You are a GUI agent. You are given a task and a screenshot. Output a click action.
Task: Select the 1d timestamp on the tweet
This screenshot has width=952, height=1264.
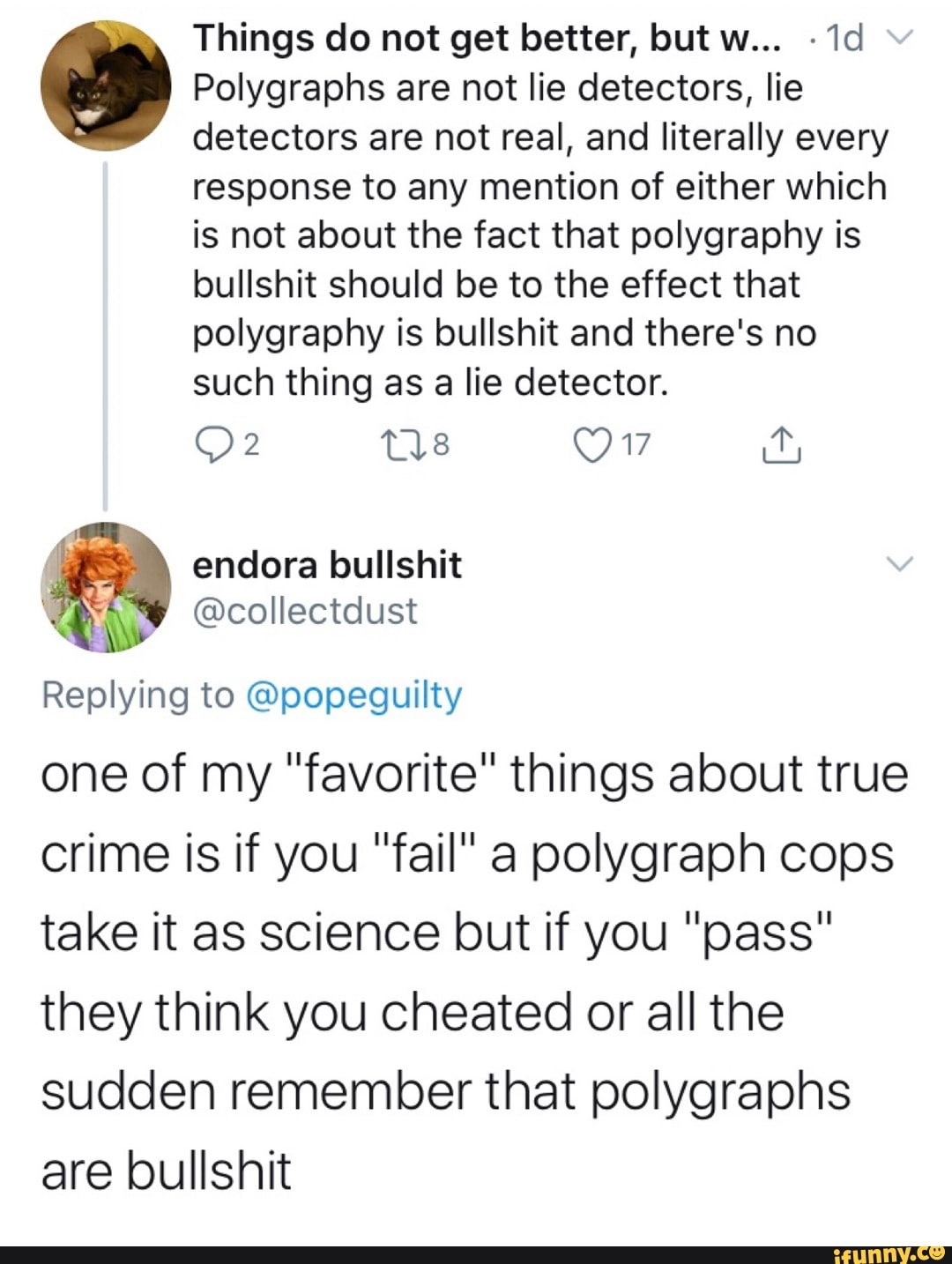tap(844, 37)
